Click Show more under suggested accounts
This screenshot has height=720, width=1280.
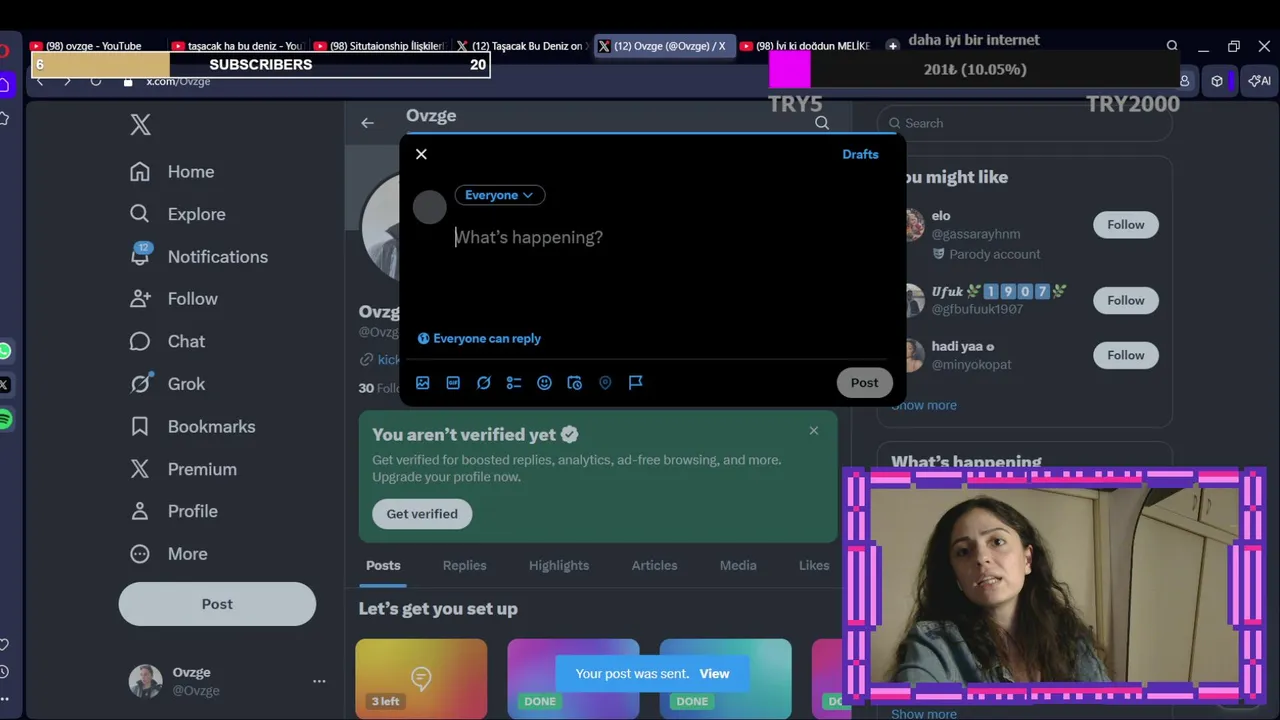click(x=925, y=405)
